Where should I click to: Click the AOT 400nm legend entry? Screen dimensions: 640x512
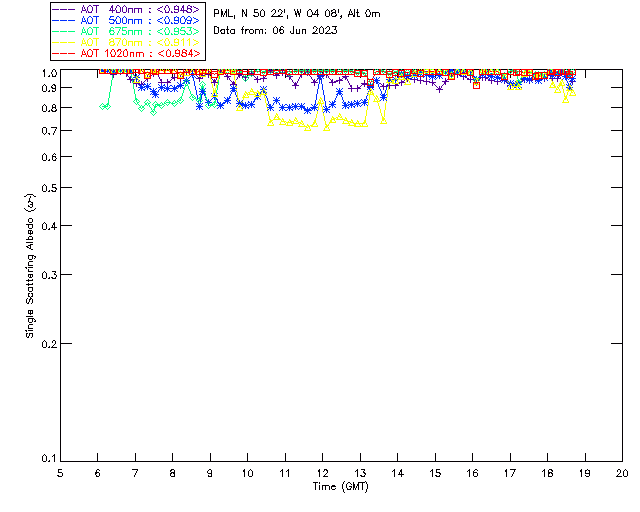(126, 9)
